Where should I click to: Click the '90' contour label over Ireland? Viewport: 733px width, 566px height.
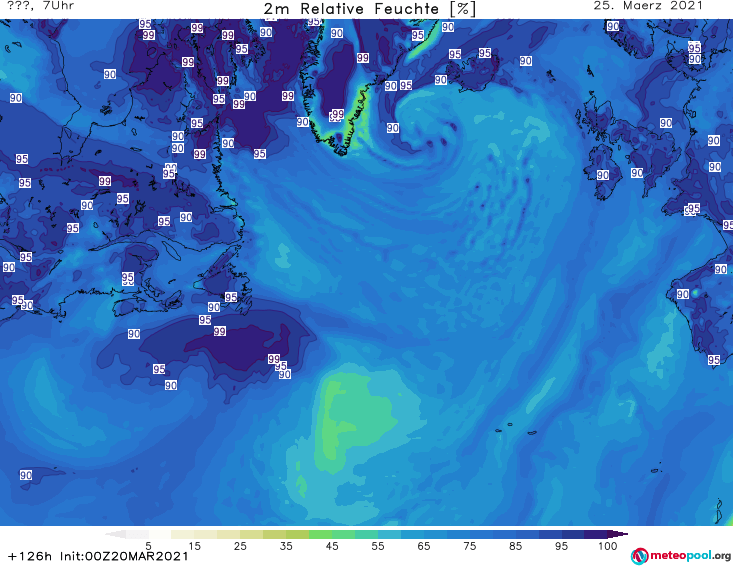(603, 175)
